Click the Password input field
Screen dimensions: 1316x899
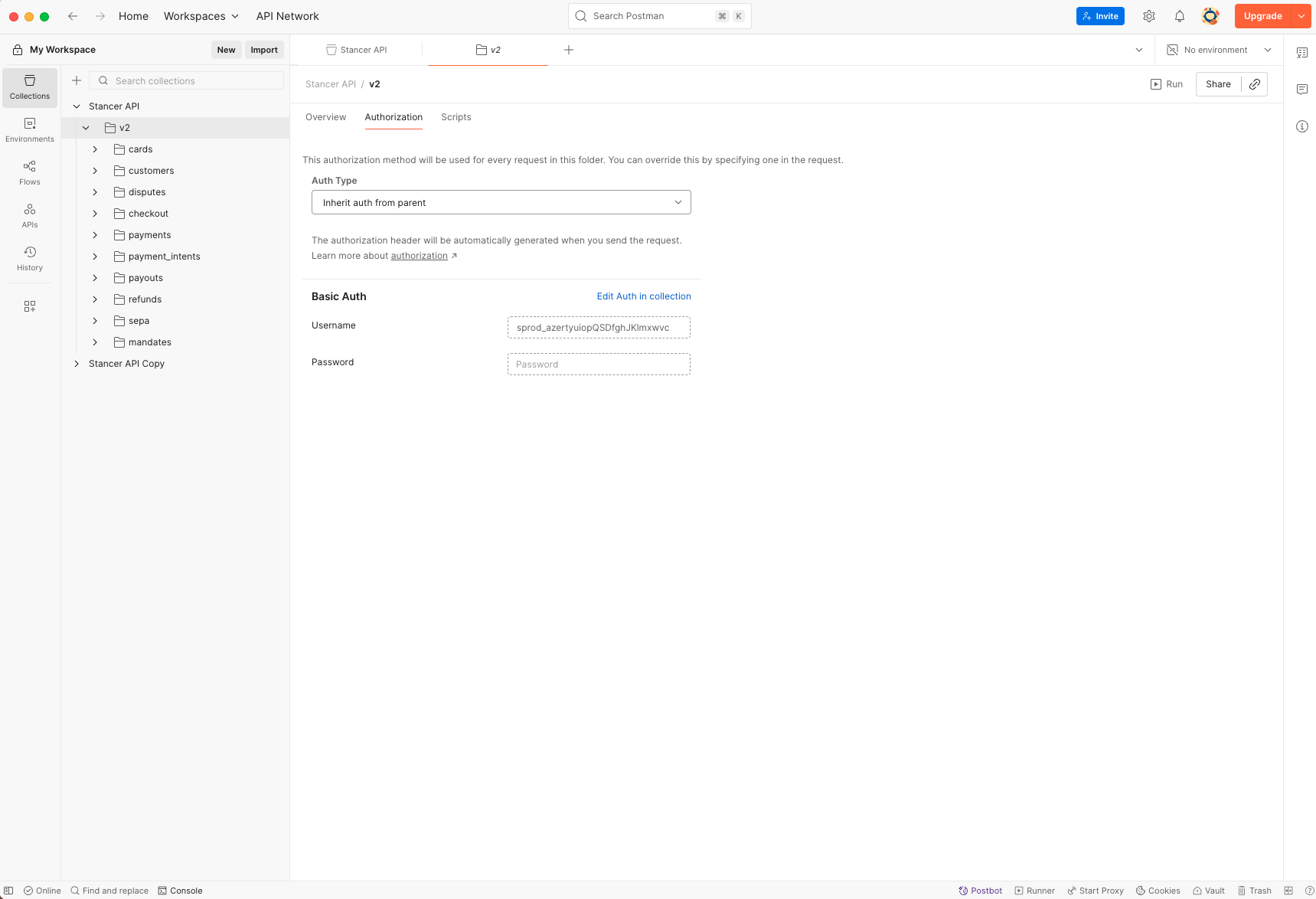point(599,365)
